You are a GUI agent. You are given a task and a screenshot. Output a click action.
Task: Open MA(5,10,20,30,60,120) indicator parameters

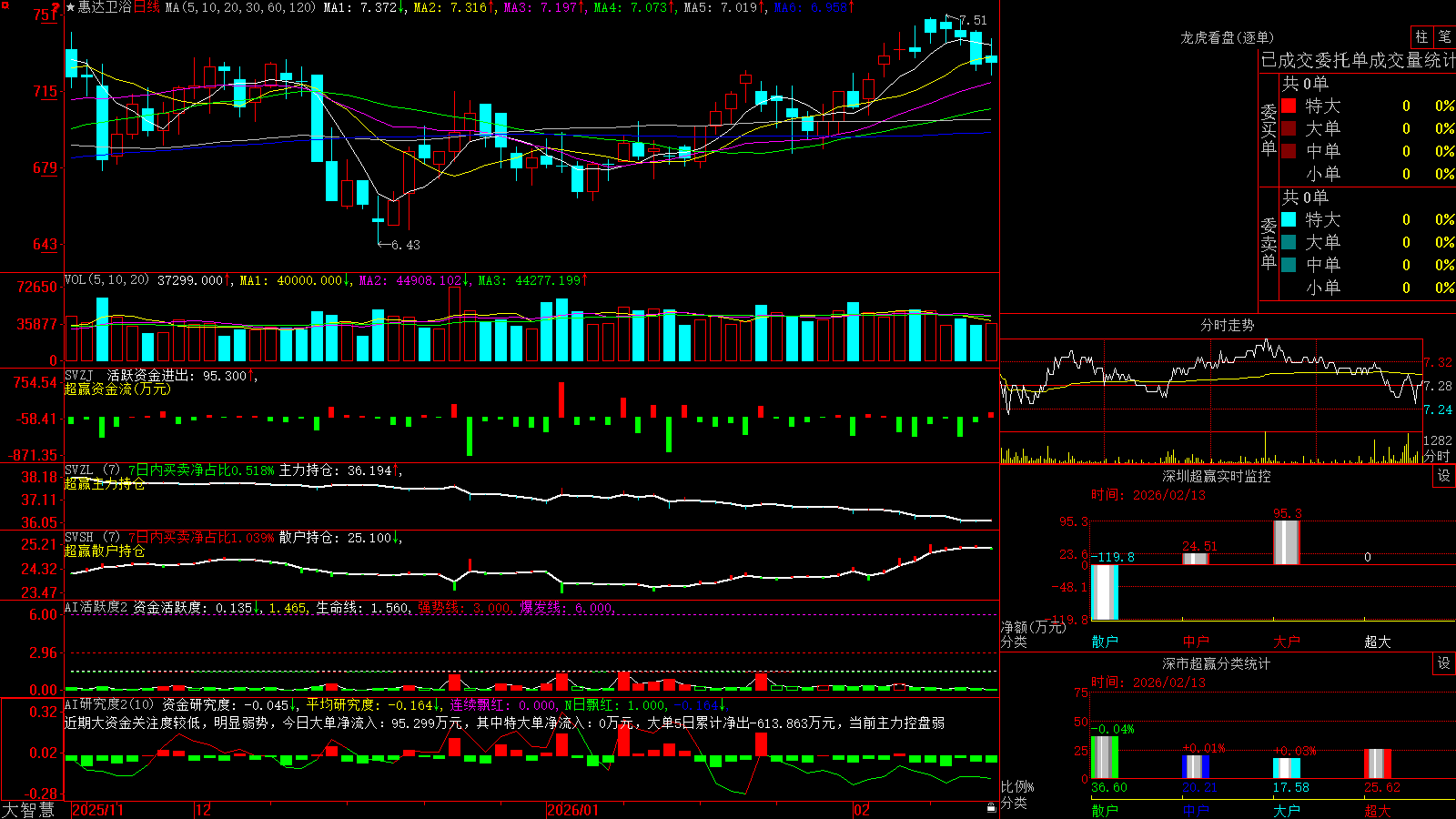click(240, 7)
